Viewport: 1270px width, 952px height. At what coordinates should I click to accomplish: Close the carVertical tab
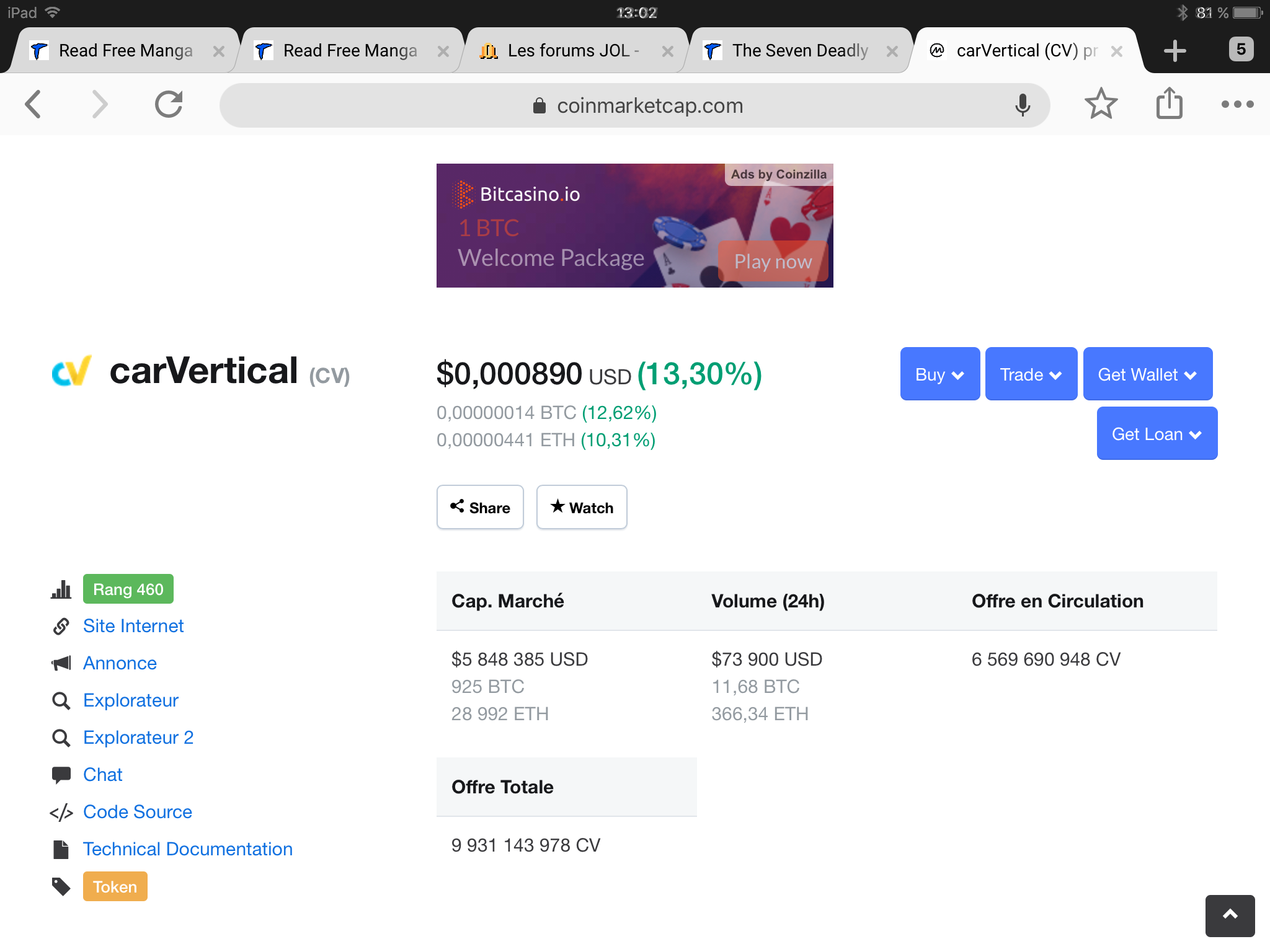1116,51
